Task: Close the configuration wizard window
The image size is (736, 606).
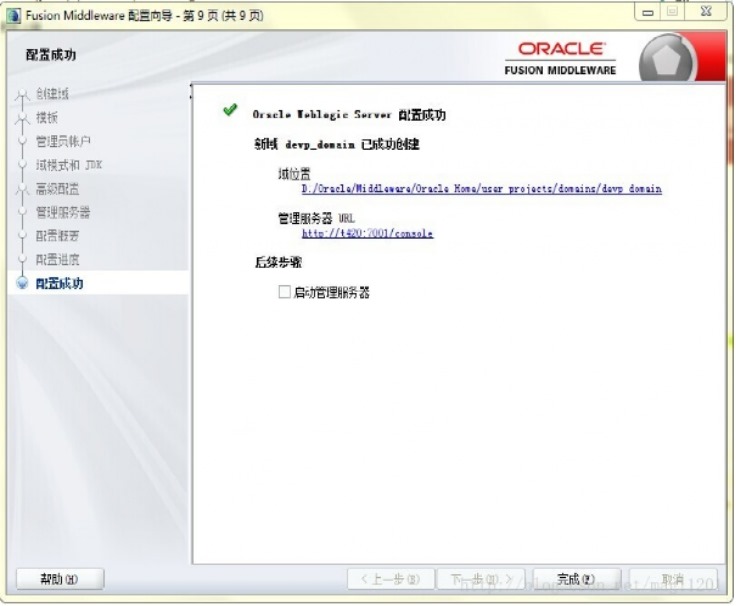Action: coord(706,12)
